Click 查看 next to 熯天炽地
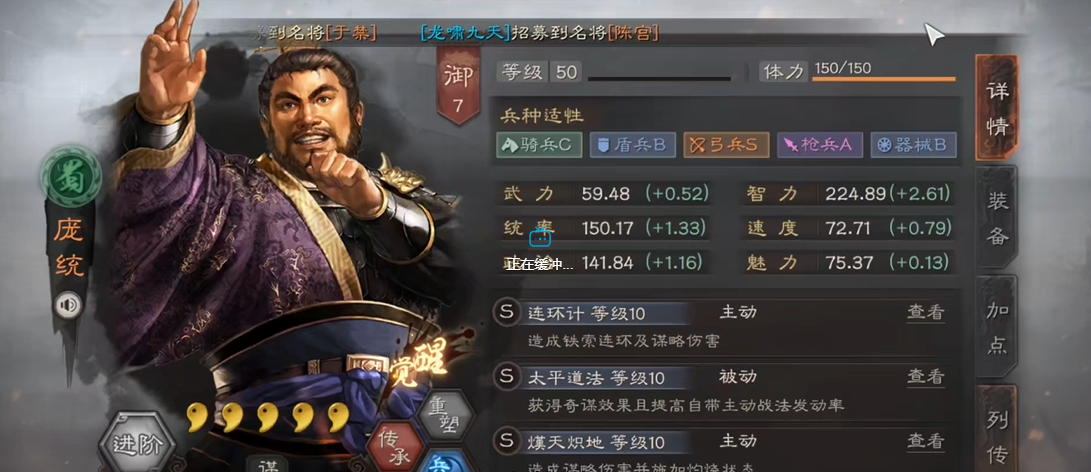 [x=925, y=441]
